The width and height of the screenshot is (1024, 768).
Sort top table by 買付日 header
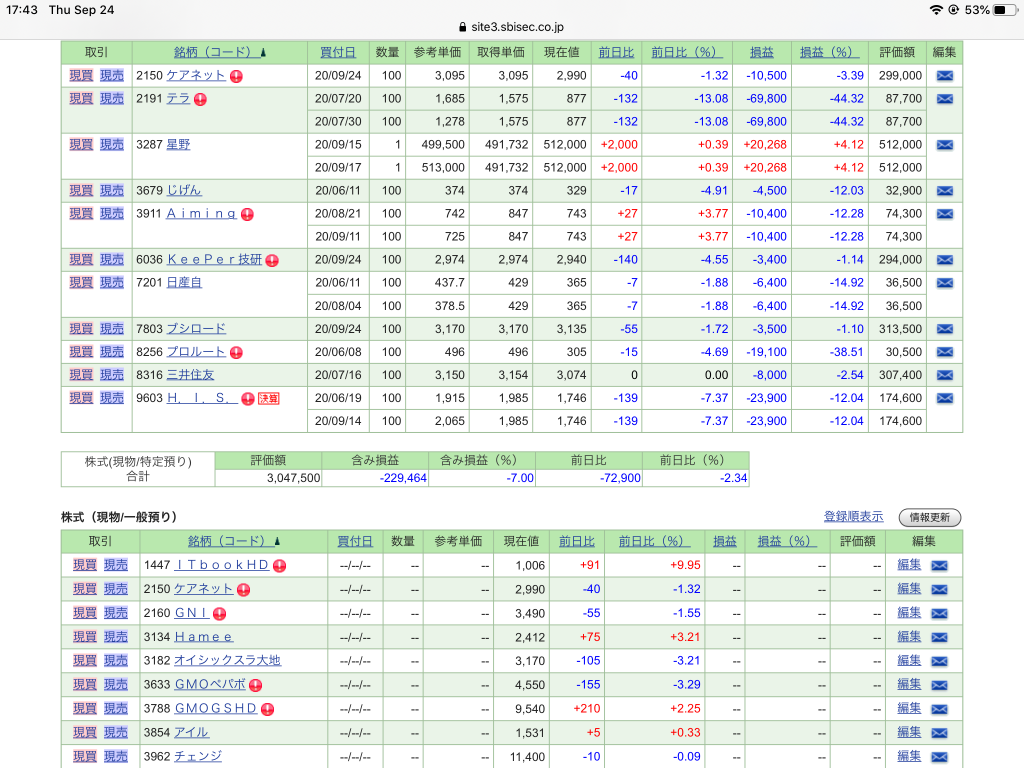(338, 52)
